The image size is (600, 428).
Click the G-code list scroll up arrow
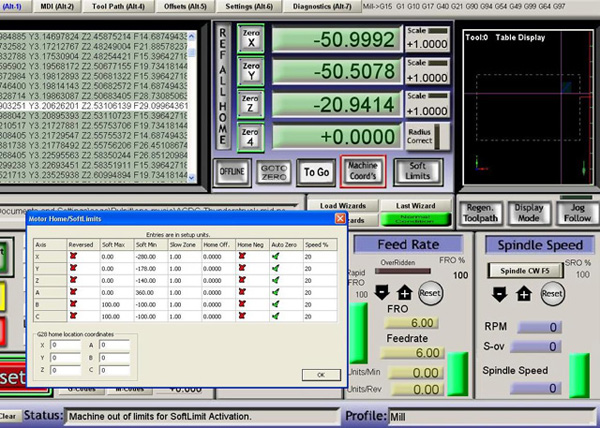coord(192,36)
